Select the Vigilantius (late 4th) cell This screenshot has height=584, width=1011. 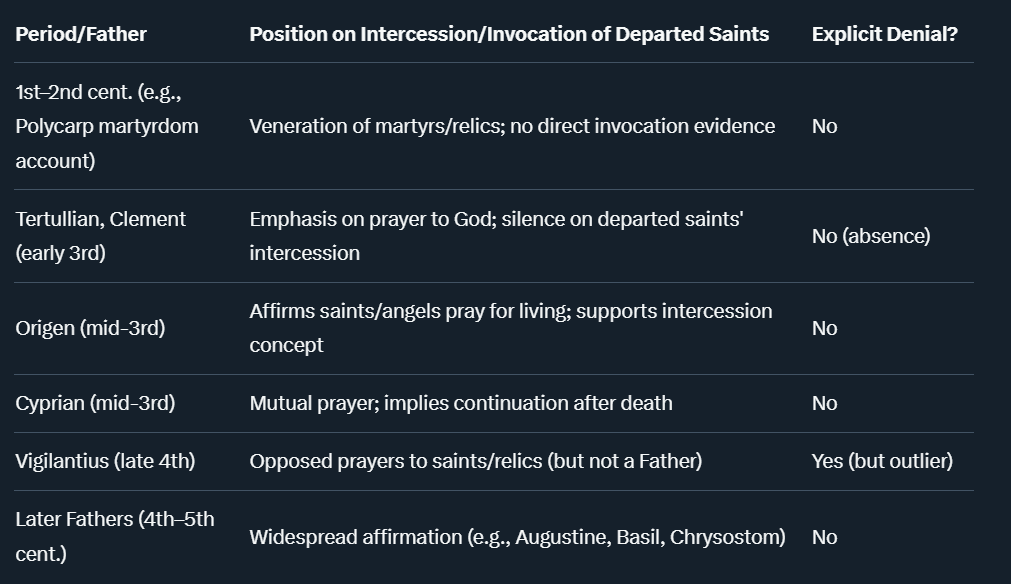click(105, 461)
